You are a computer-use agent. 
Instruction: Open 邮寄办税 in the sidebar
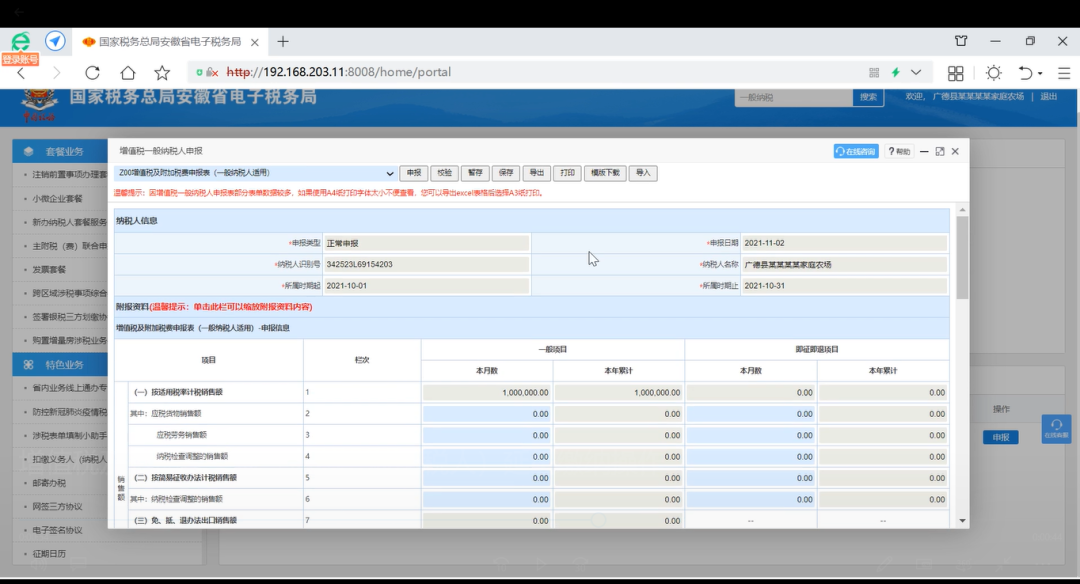coord(49,483)
